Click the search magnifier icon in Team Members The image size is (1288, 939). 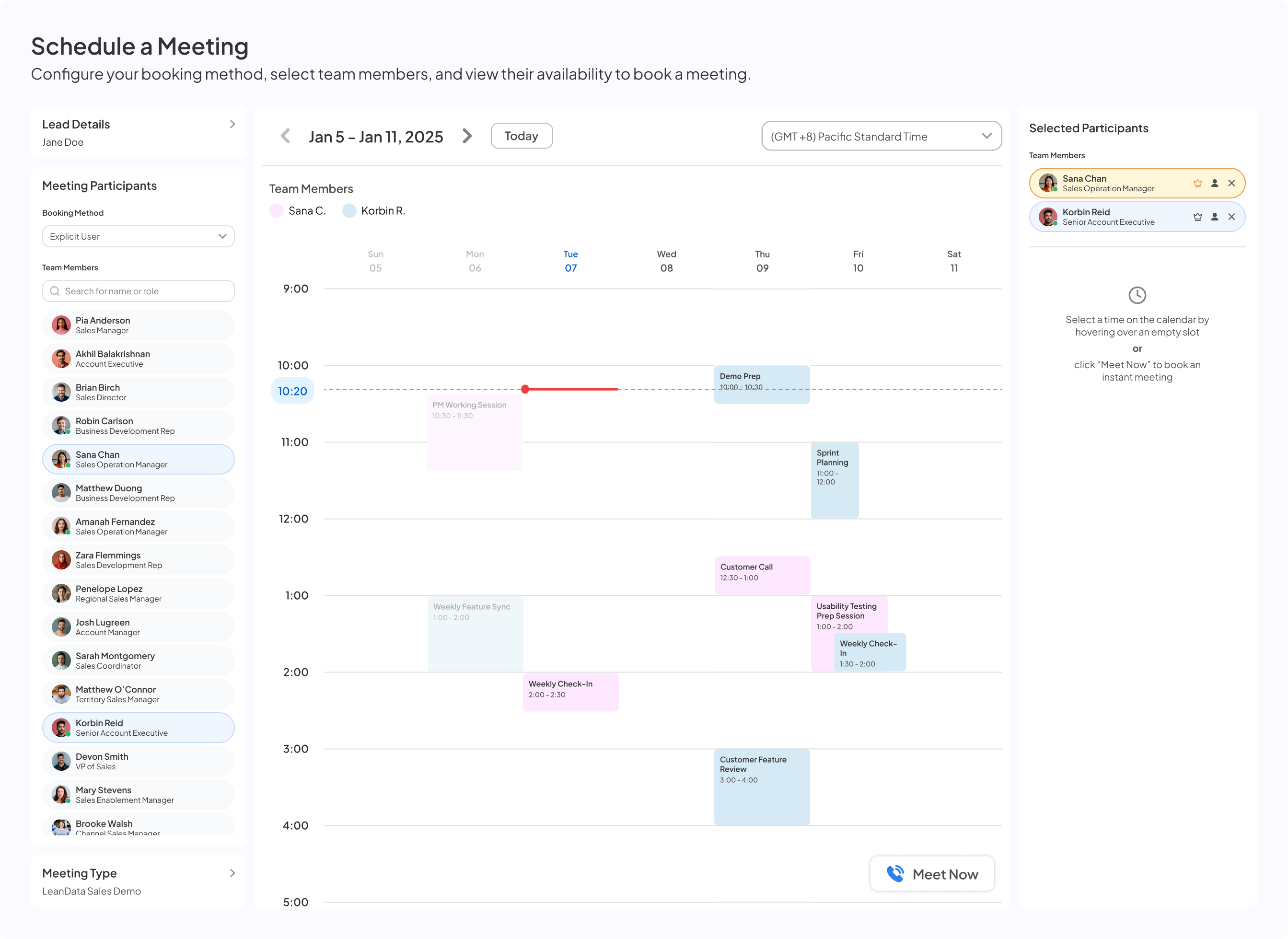click(x=55, y=291)
